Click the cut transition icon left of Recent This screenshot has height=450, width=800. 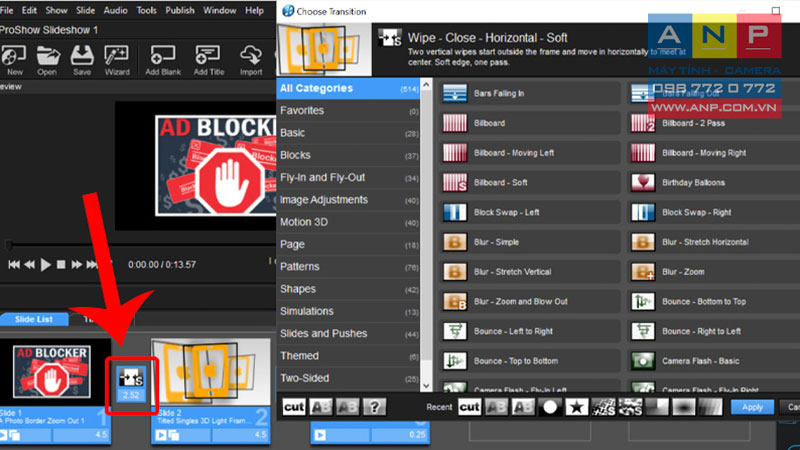294,407
